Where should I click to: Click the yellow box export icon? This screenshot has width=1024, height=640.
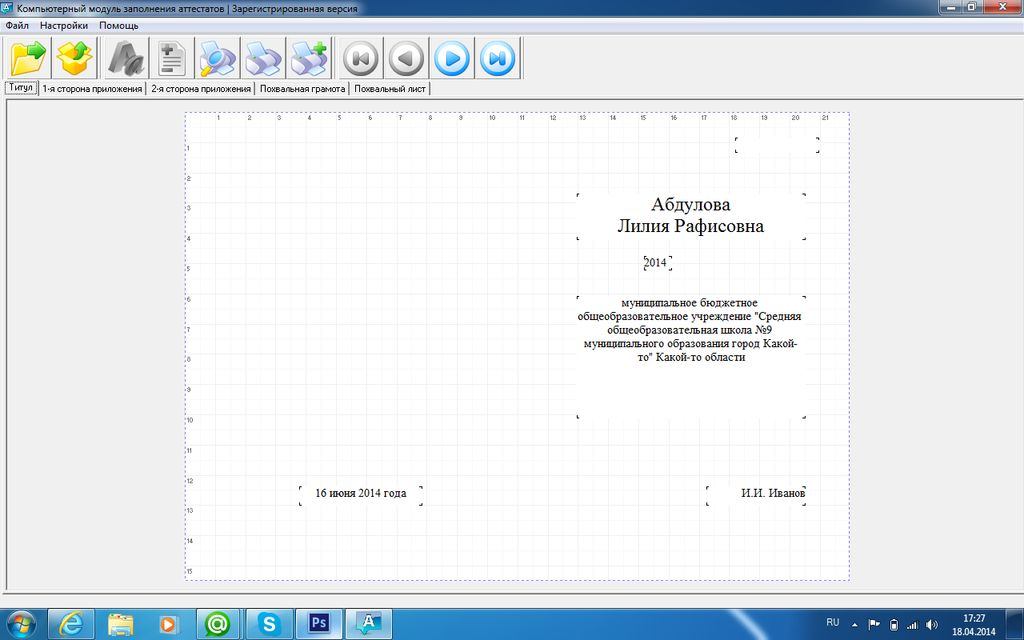click(x=74, y=58)
